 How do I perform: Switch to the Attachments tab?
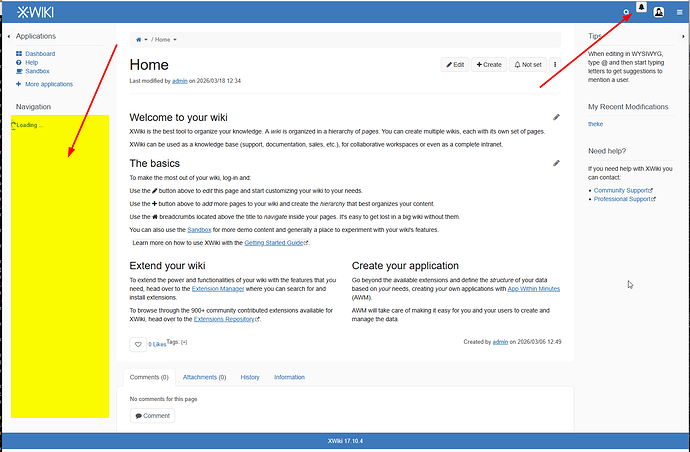tap(203, 377)
